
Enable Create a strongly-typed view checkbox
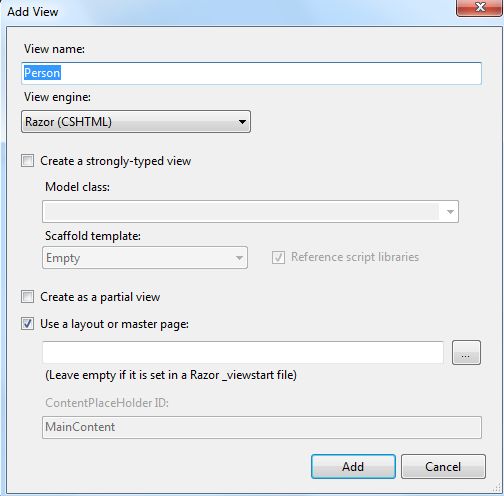pos(27,161)
